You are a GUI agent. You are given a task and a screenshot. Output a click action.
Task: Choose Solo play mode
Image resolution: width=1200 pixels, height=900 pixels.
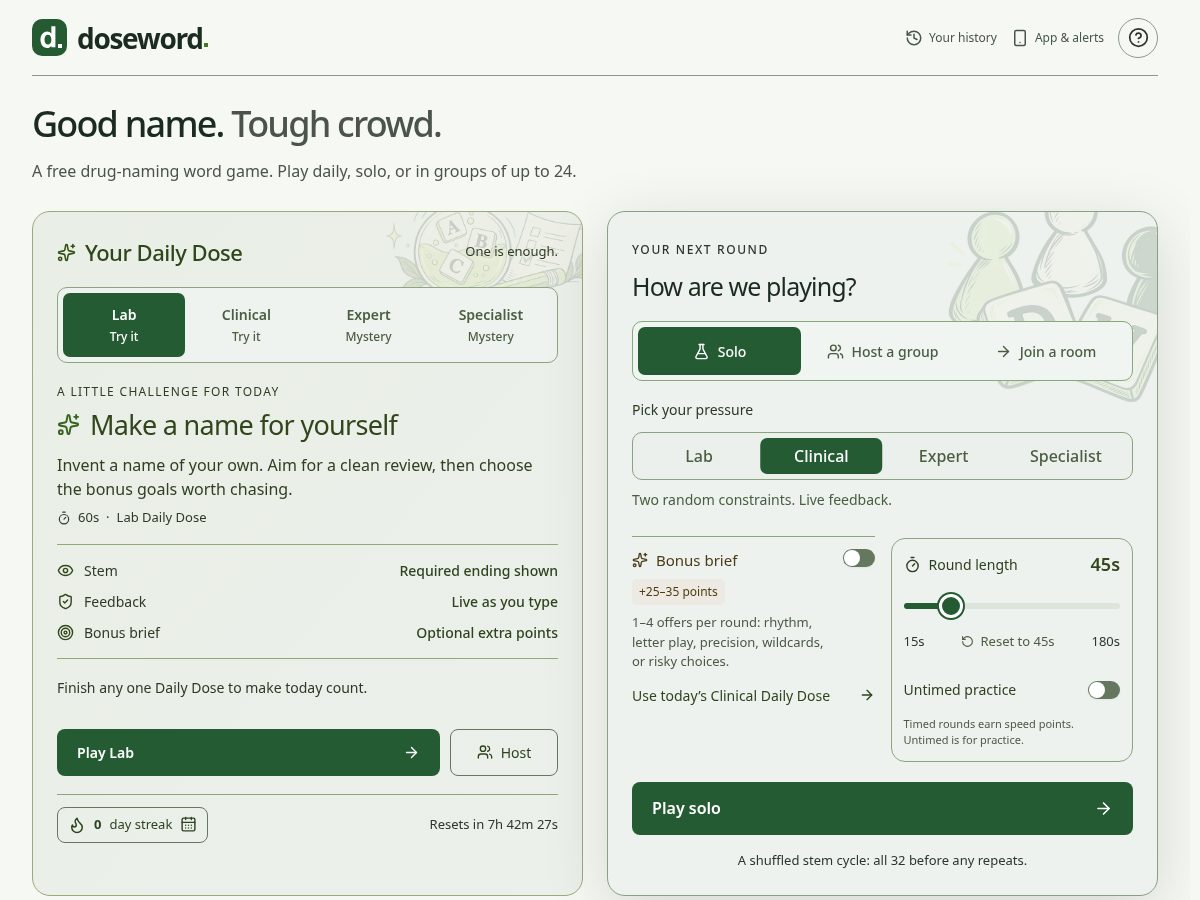[x=719, y=351]
